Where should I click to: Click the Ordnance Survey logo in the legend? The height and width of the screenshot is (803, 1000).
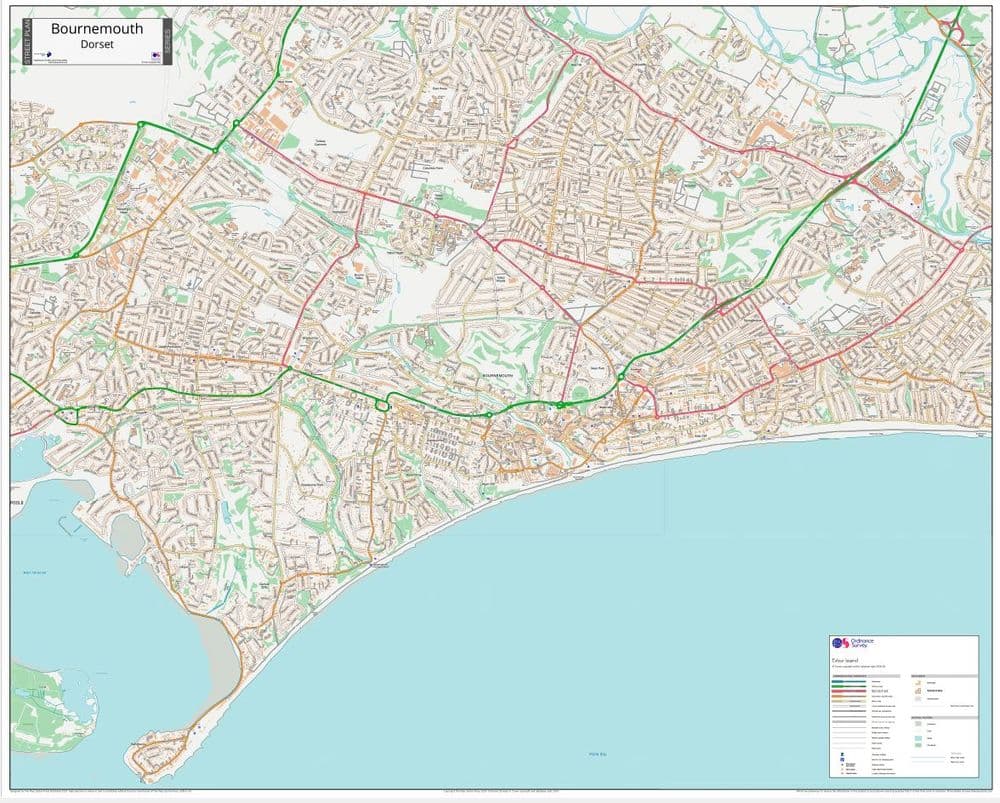842,642
